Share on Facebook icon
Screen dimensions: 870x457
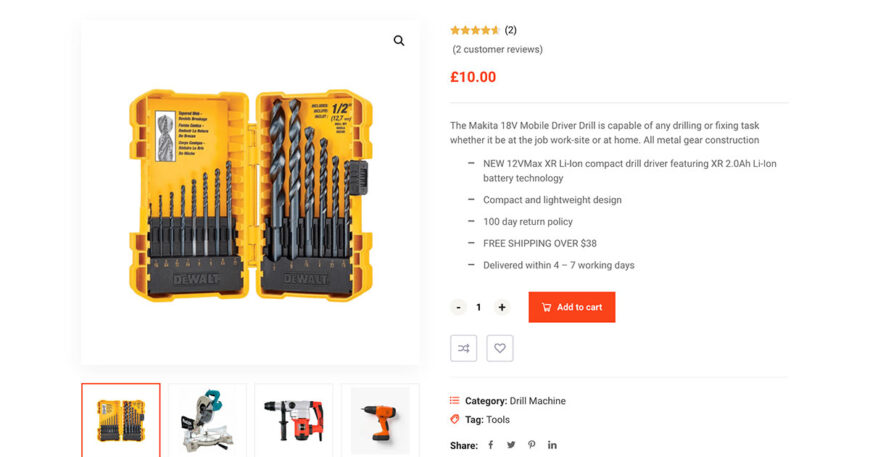click(x=490, y=445)
